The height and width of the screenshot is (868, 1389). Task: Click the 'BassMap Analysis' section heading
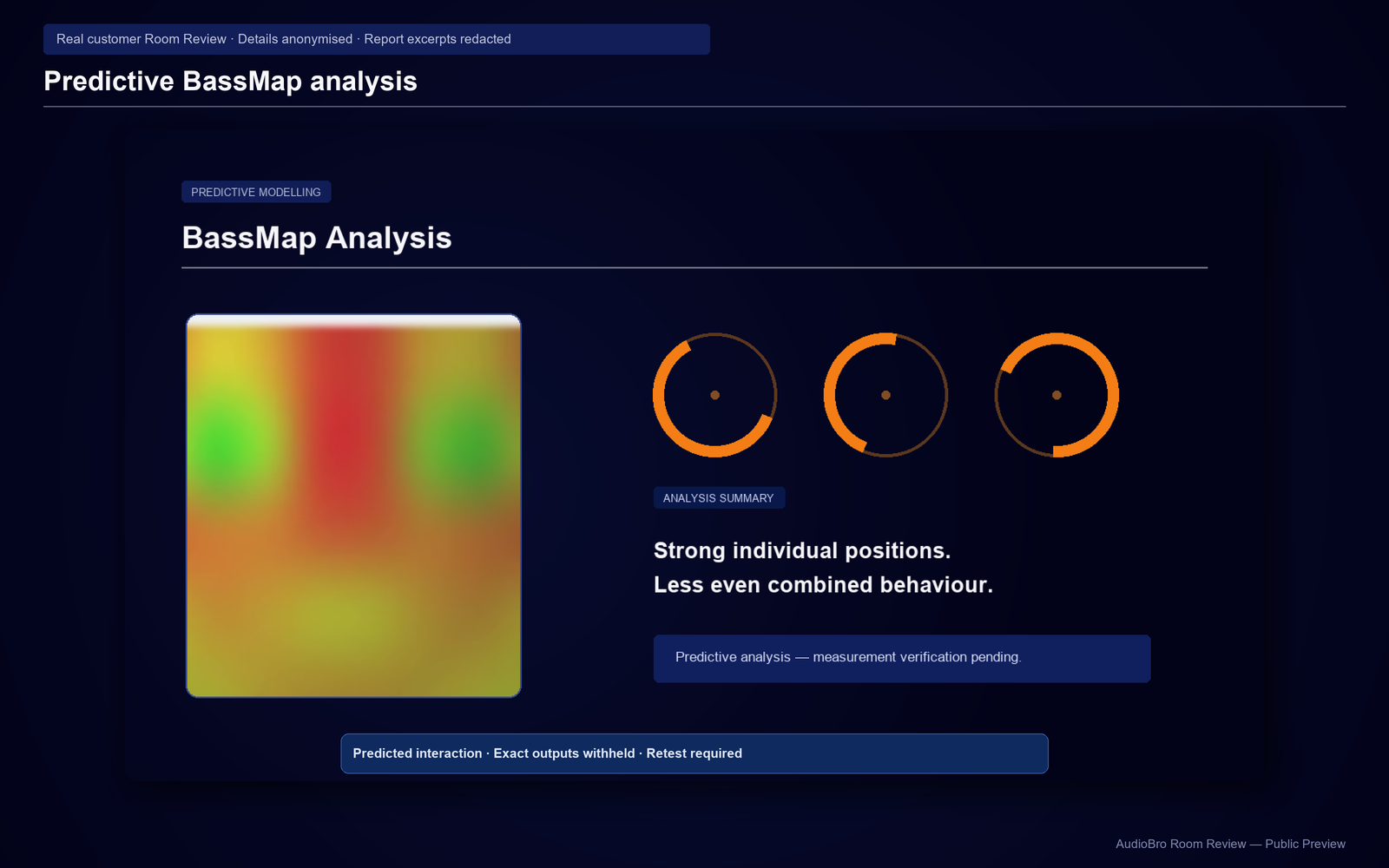click(x=317, y=238)
